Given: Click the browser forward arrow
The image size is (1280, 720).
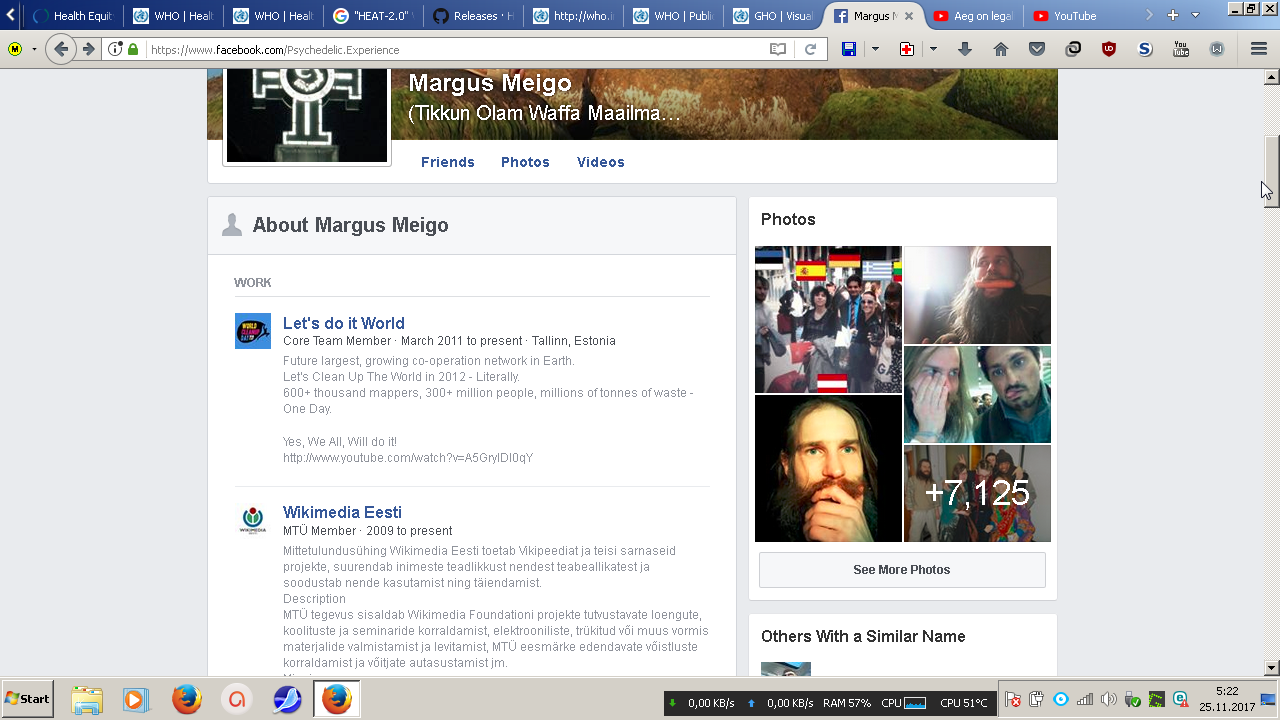Looking at the screenshot, I should (89, 49).
